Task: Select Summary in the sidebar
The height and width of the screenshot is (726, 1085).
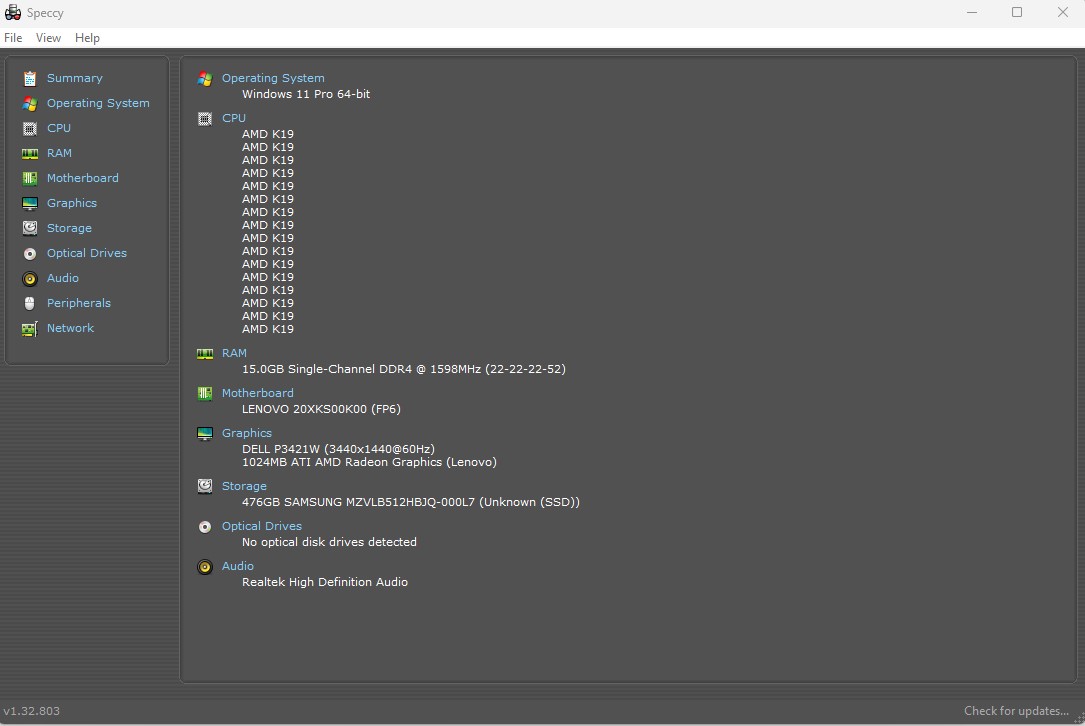Action: pos(75,78)
